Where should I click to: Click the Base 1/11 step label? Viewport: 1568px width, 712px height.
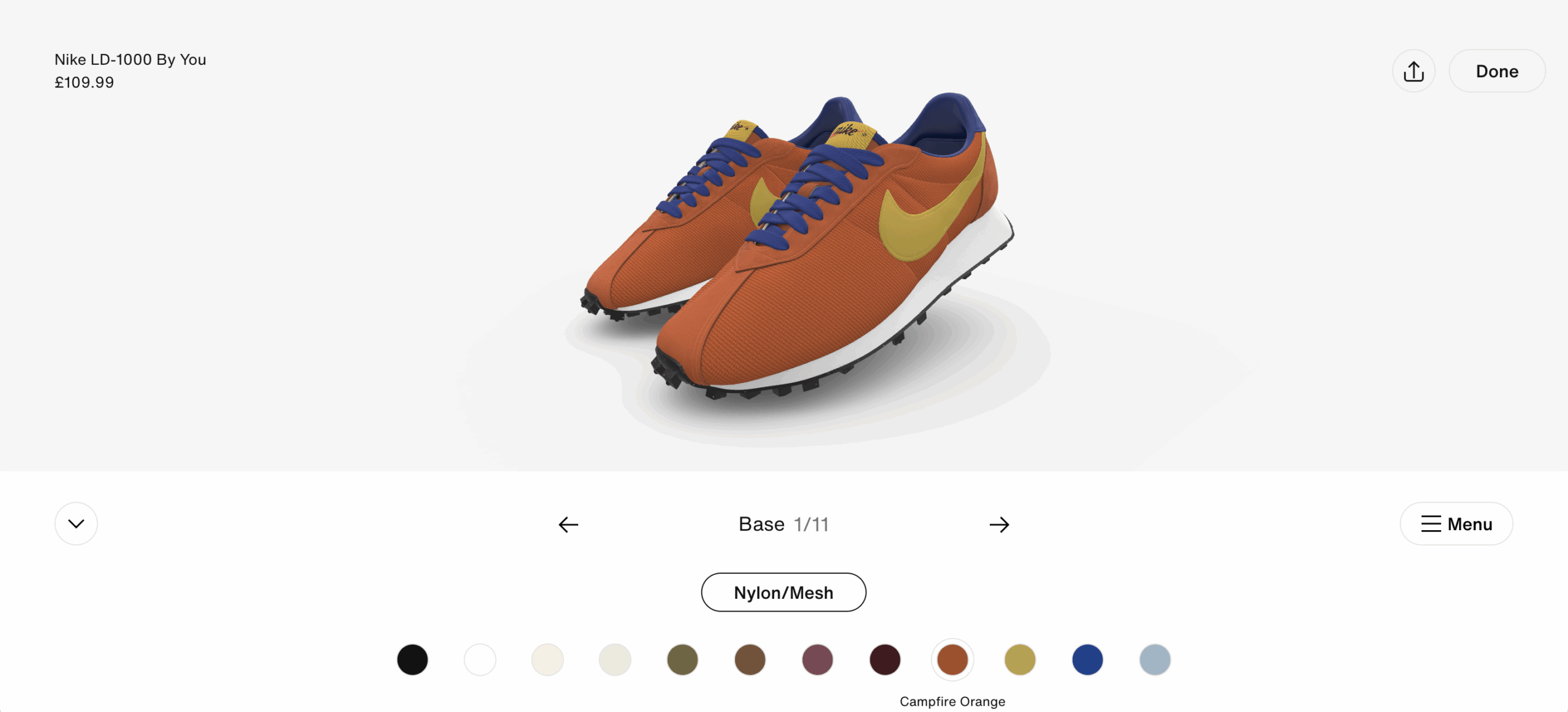(x=783, y=524)
